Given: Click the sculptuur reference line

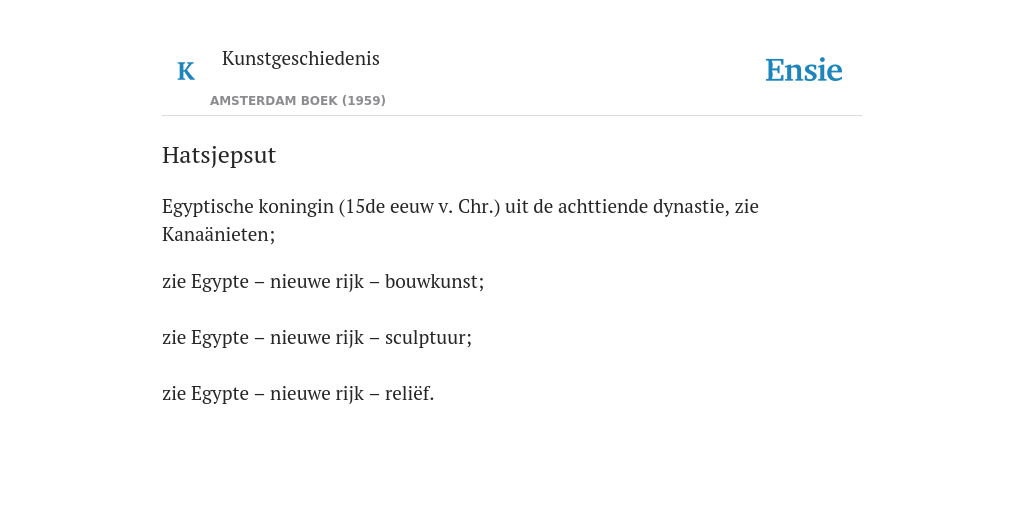Looking at the screenshot, I should pos(317,338).
